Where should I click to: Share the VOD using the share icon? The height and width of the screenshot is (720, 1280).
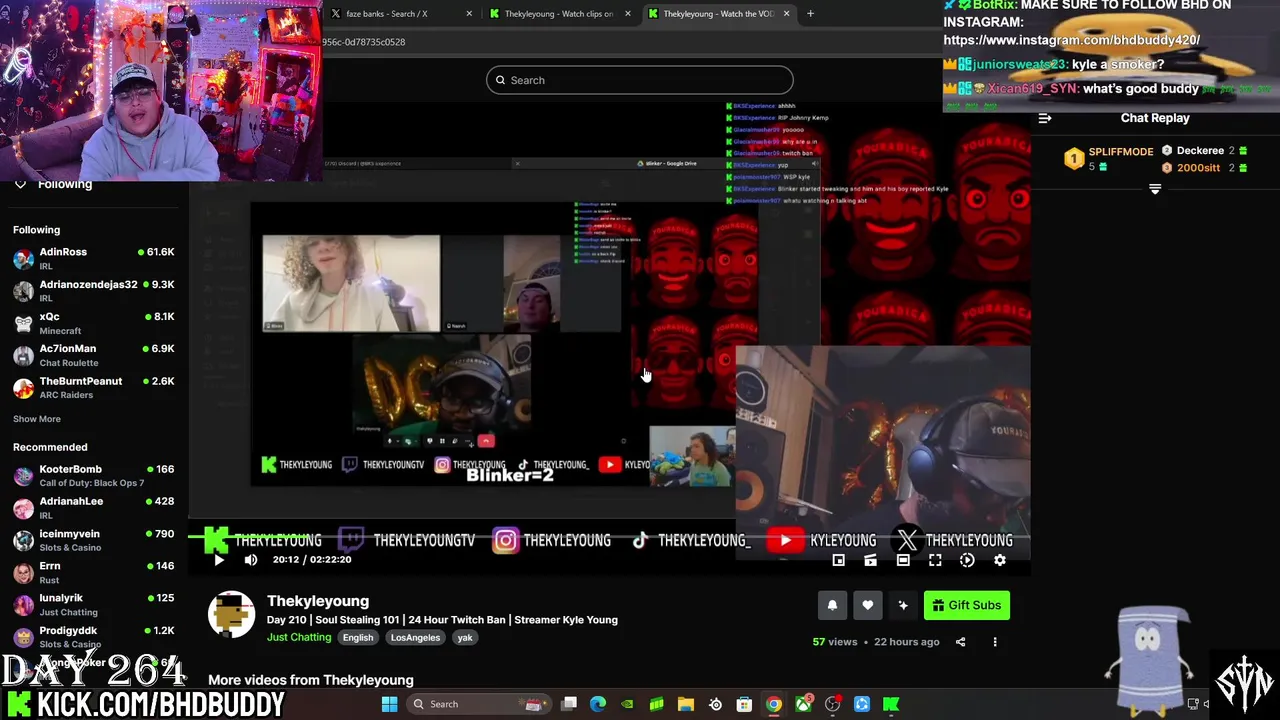[960, 642]
